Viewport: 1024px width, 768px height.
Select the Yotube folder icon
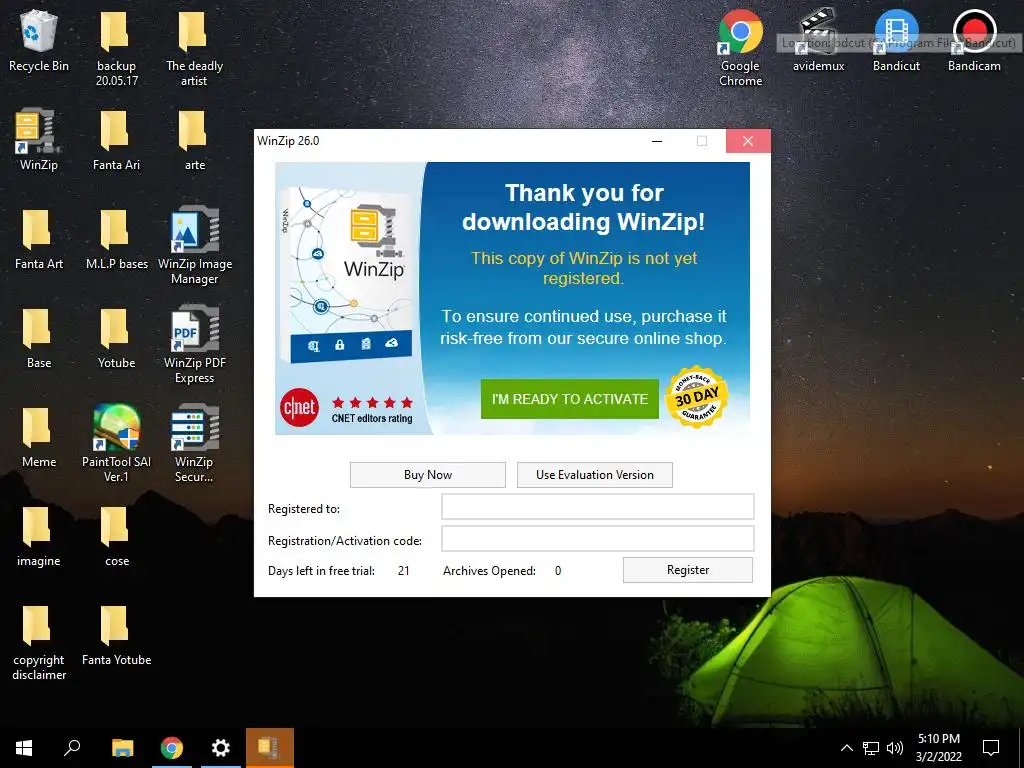coord(116,339)
